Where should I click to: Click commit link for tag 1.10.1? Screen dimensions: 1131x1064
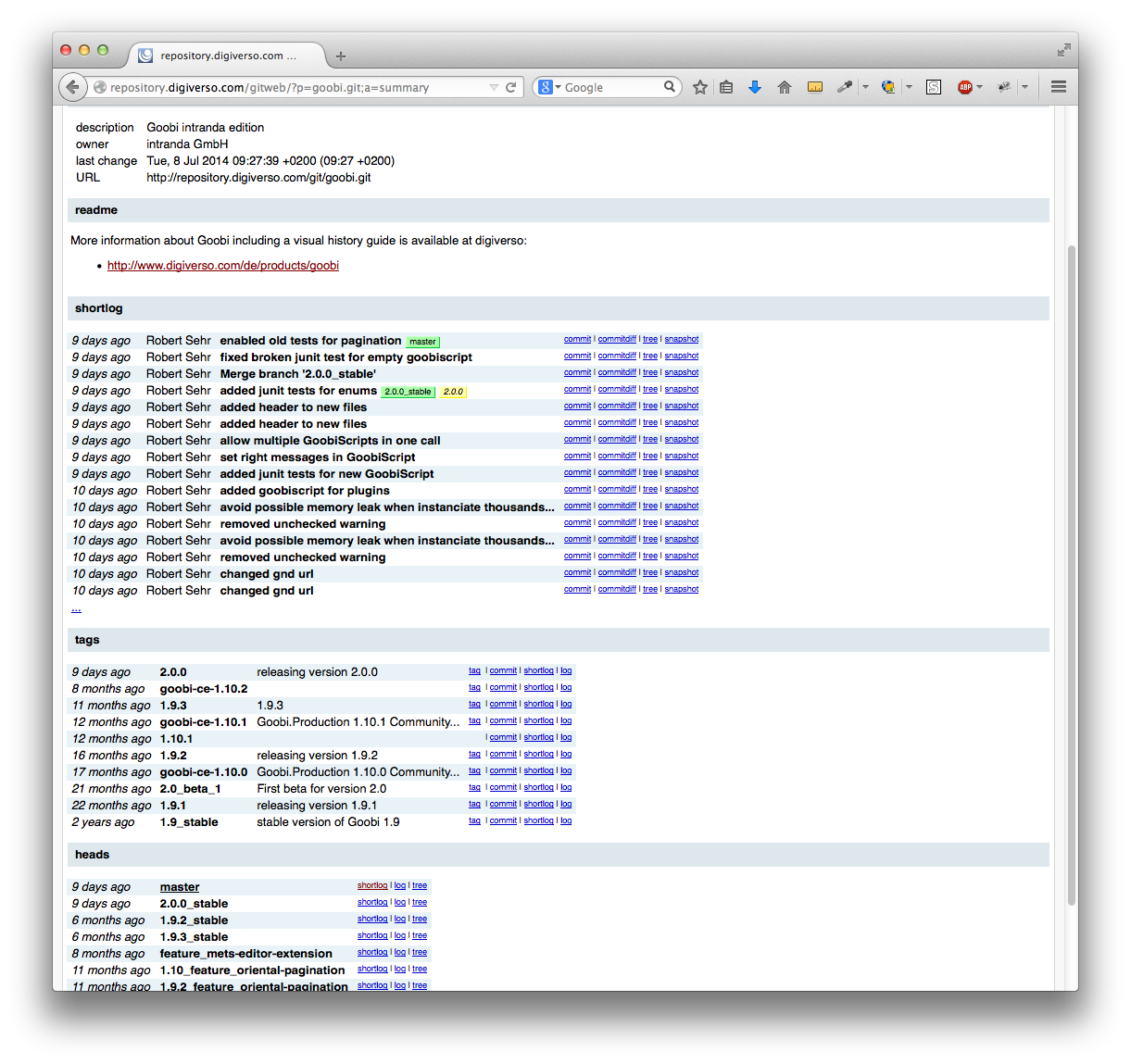coord(503,738)
